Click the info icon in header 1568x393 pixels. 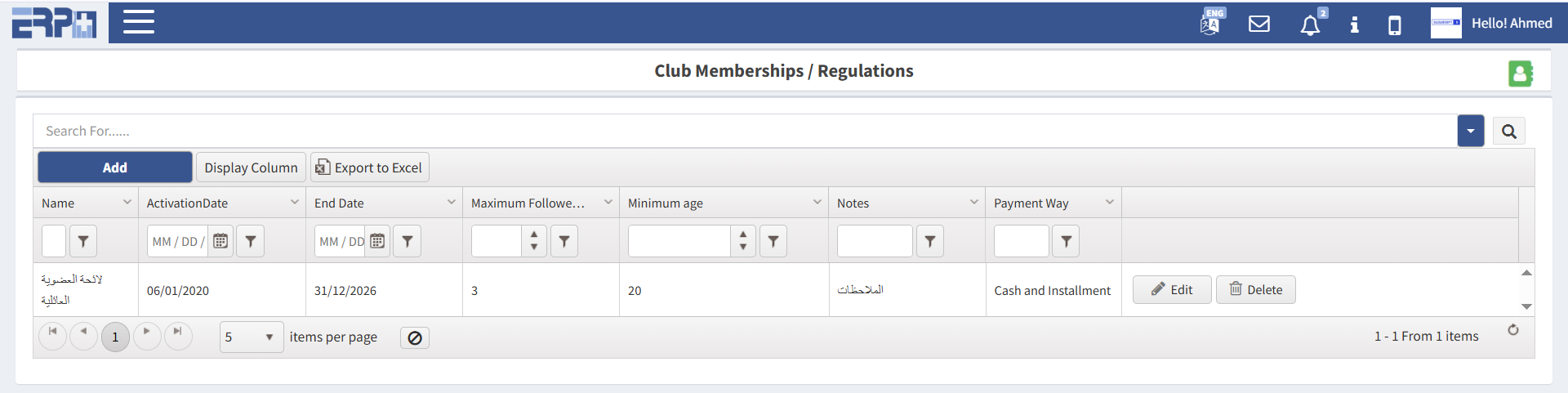click(1354, 25)
